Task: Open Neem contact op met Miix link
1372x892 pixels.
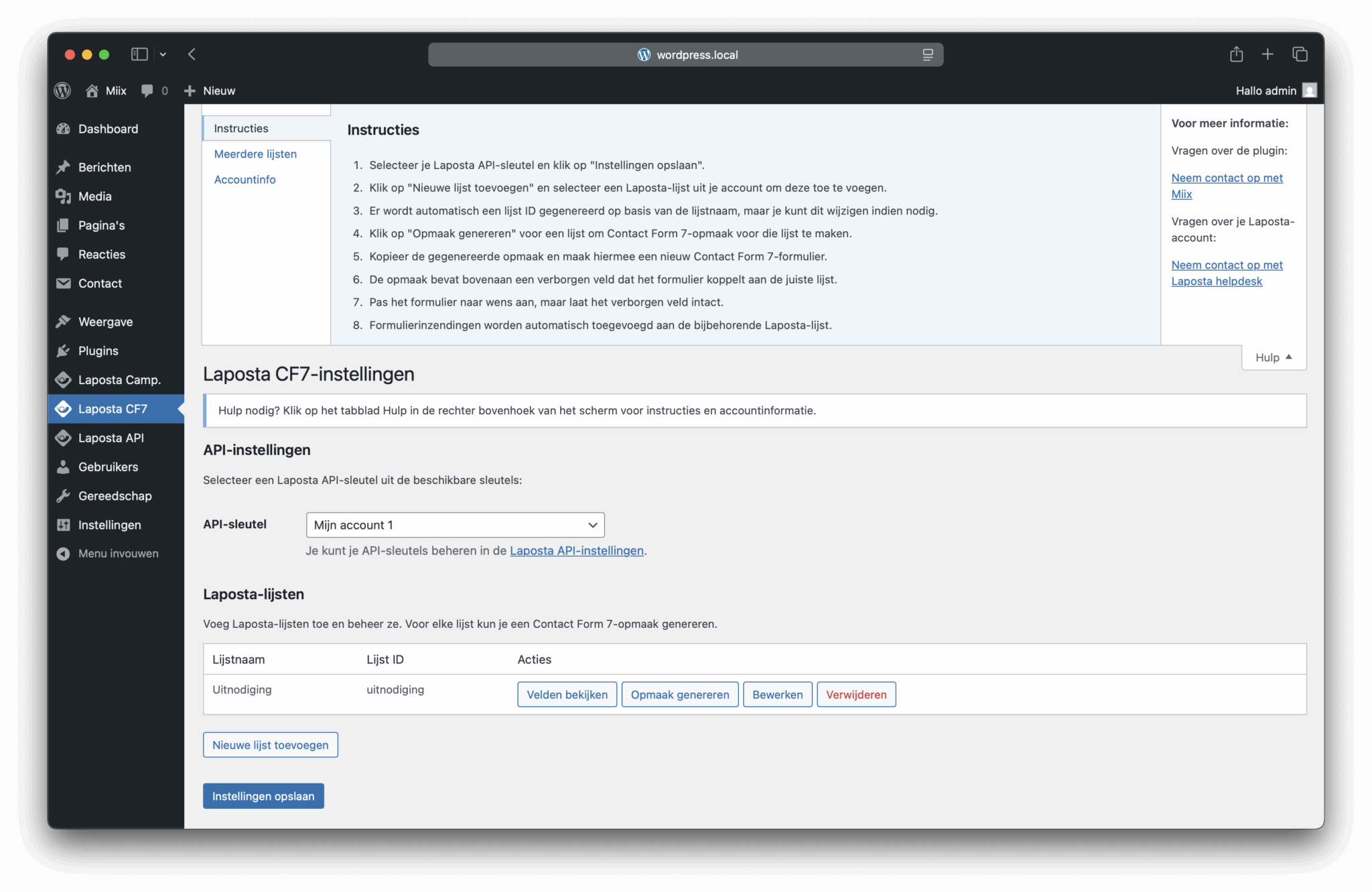Action: (x=1227, y=186)
